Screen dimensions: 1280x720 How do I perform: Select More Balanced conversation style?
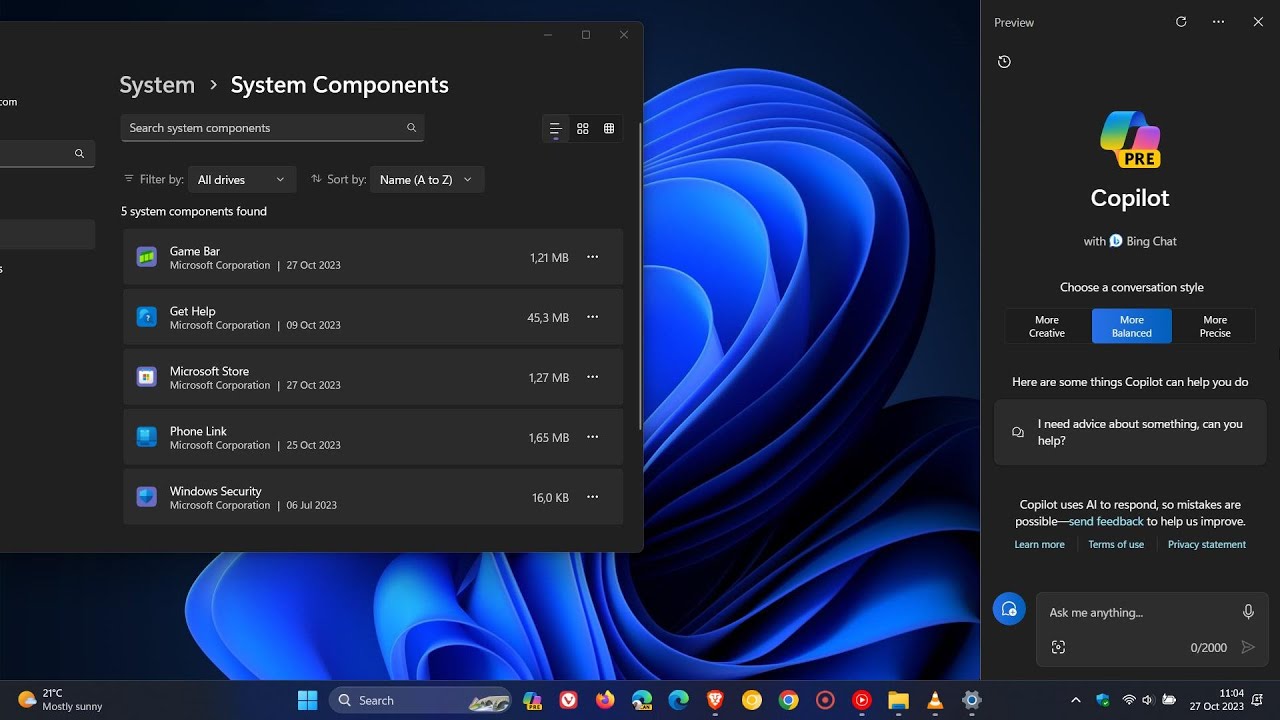[1131, 326]
